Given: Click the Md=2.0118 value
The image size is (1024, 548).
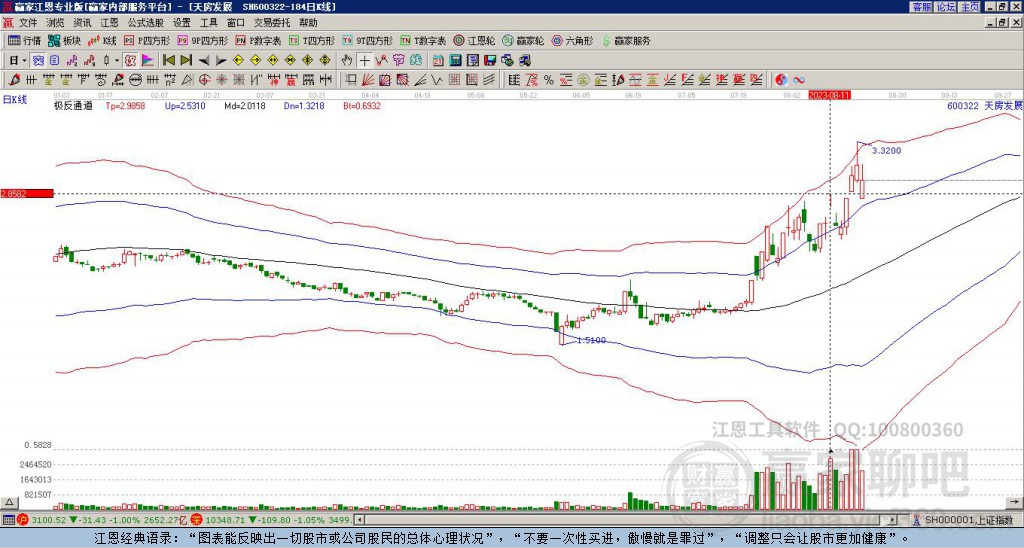Looking at the screenshot, I should tap(245, 105).
